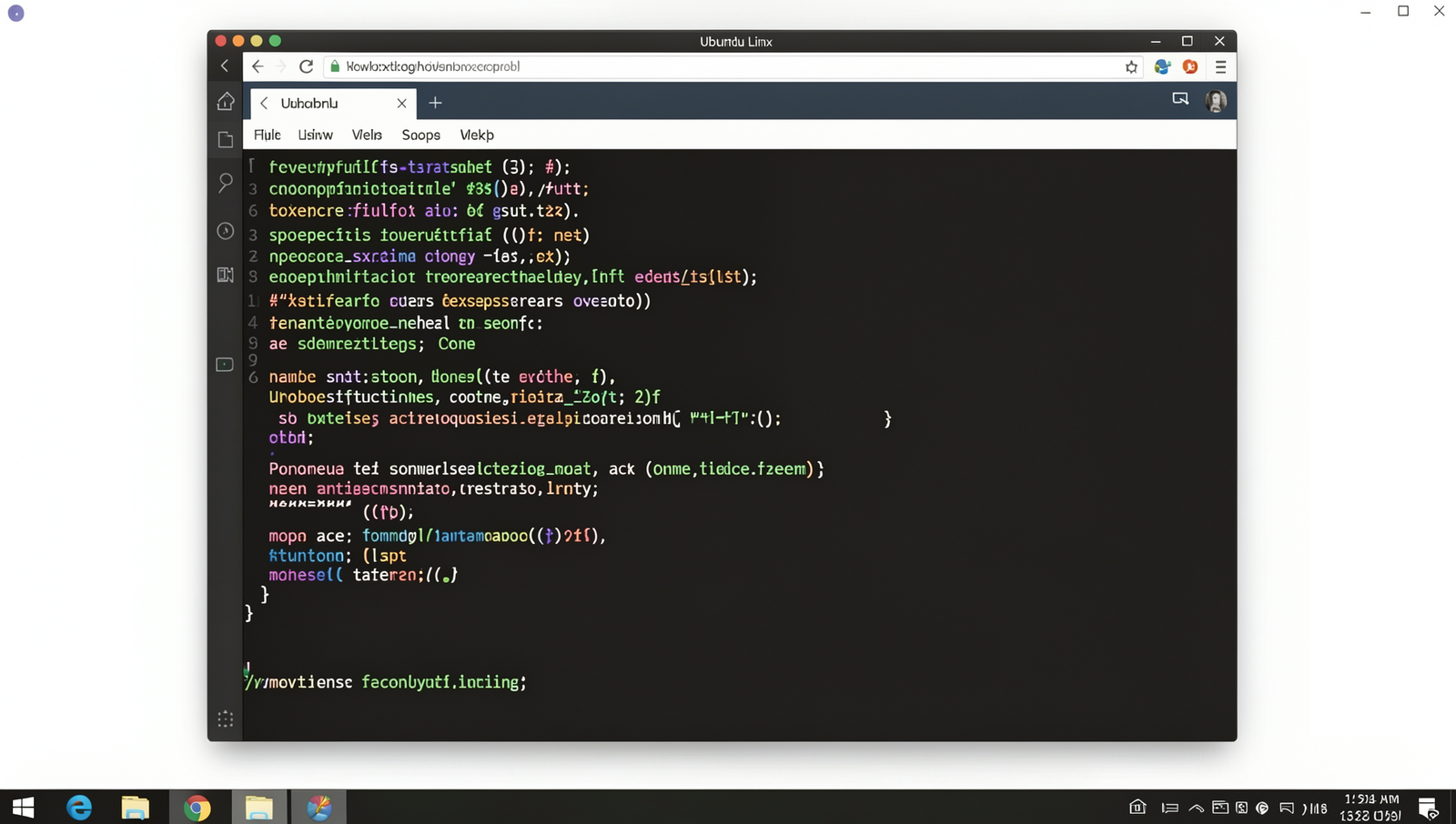Close the Uuhobnlu tab

(x=401, y=103)
